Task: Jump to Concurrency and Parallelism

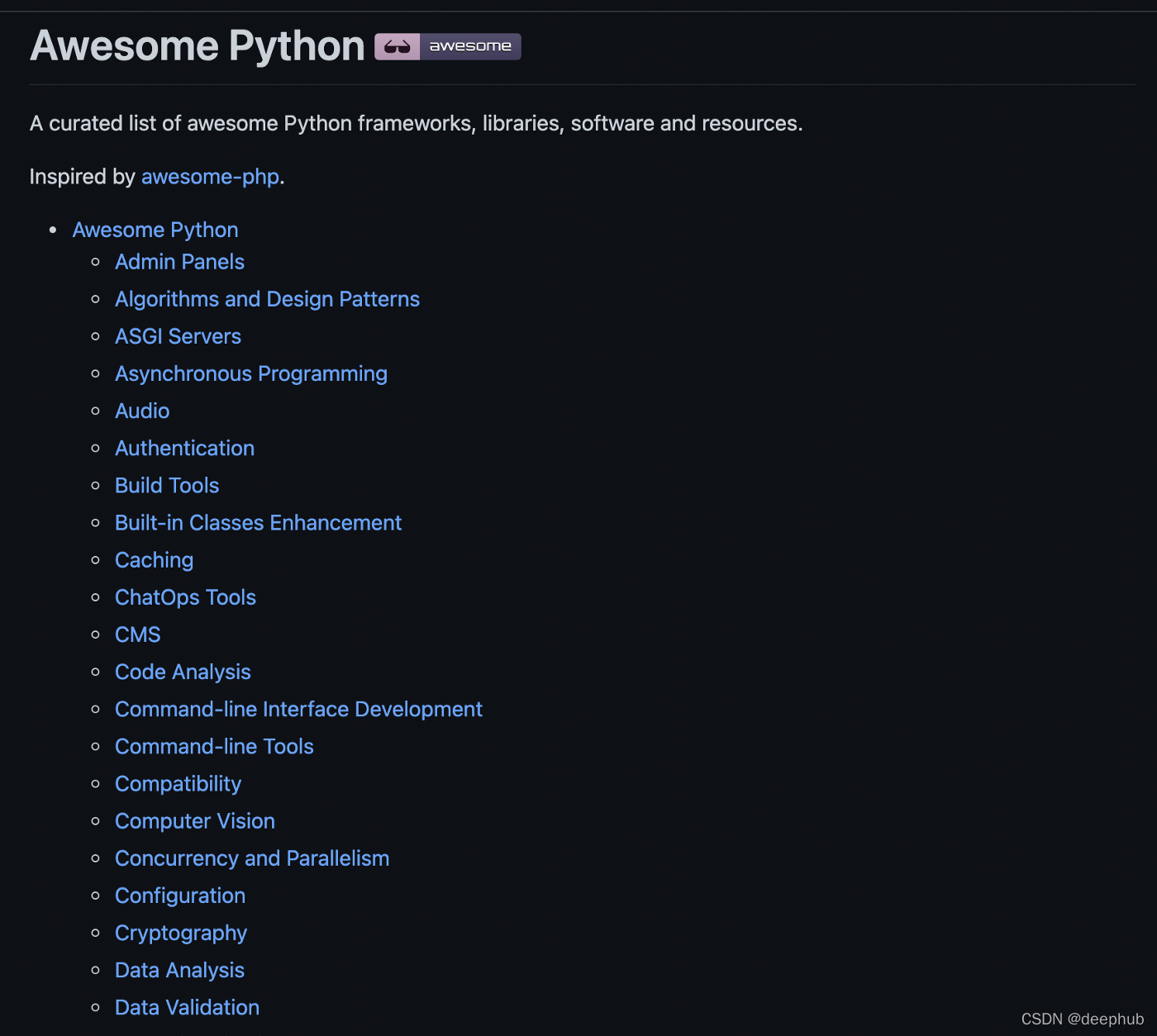Action: point(252,858)
